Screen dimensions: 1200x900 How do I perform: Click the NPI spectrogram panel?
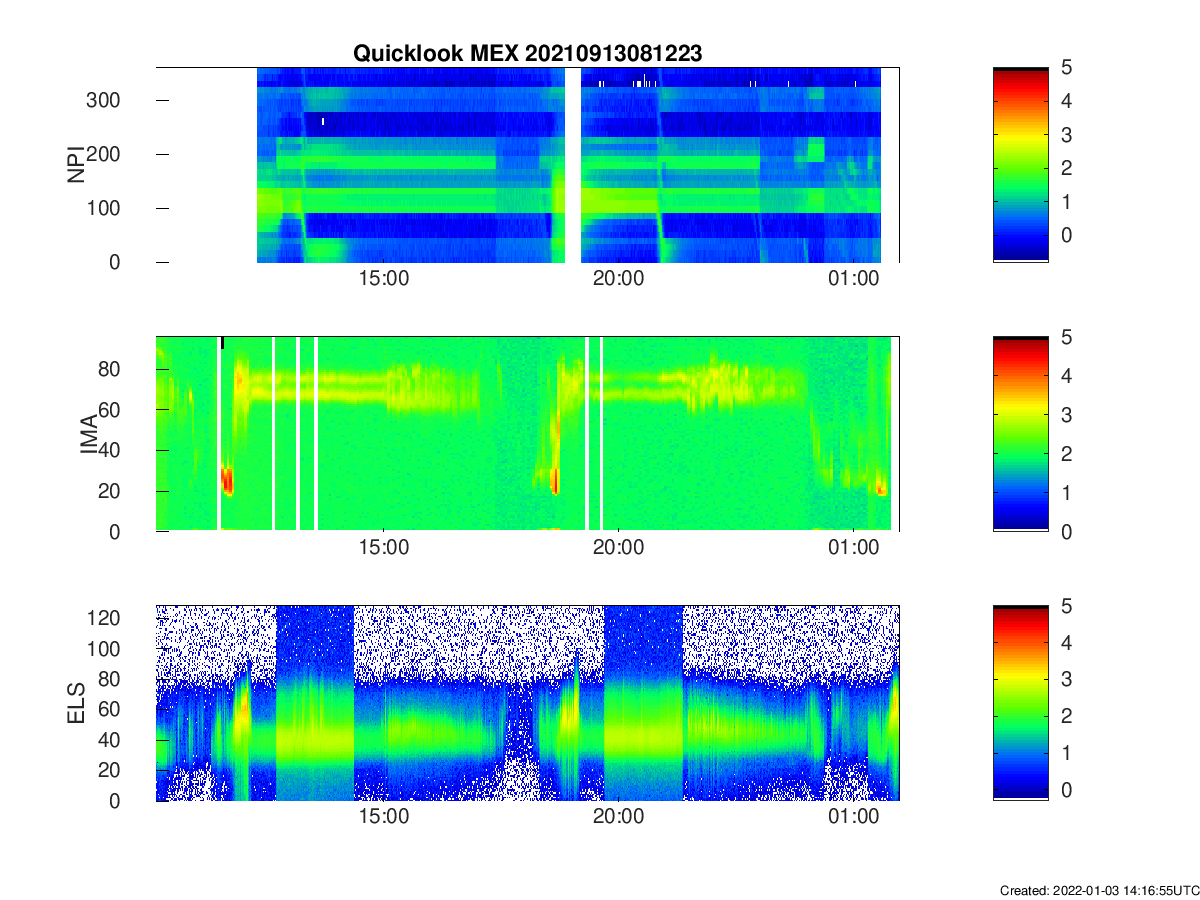(528, 165)
